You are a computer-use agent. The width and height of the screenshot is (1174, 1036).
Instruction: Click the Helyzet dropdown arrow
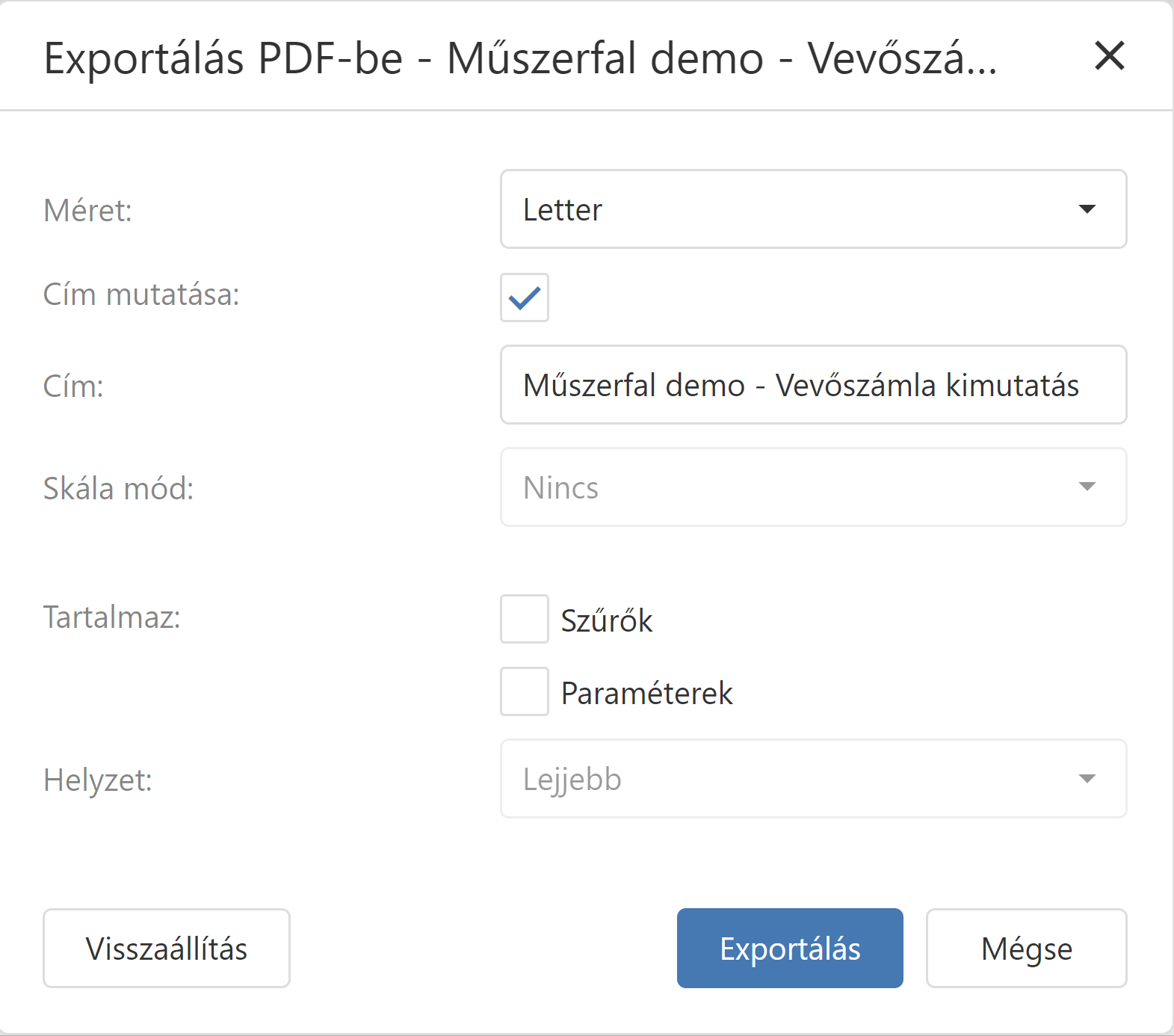(1087, 779)
